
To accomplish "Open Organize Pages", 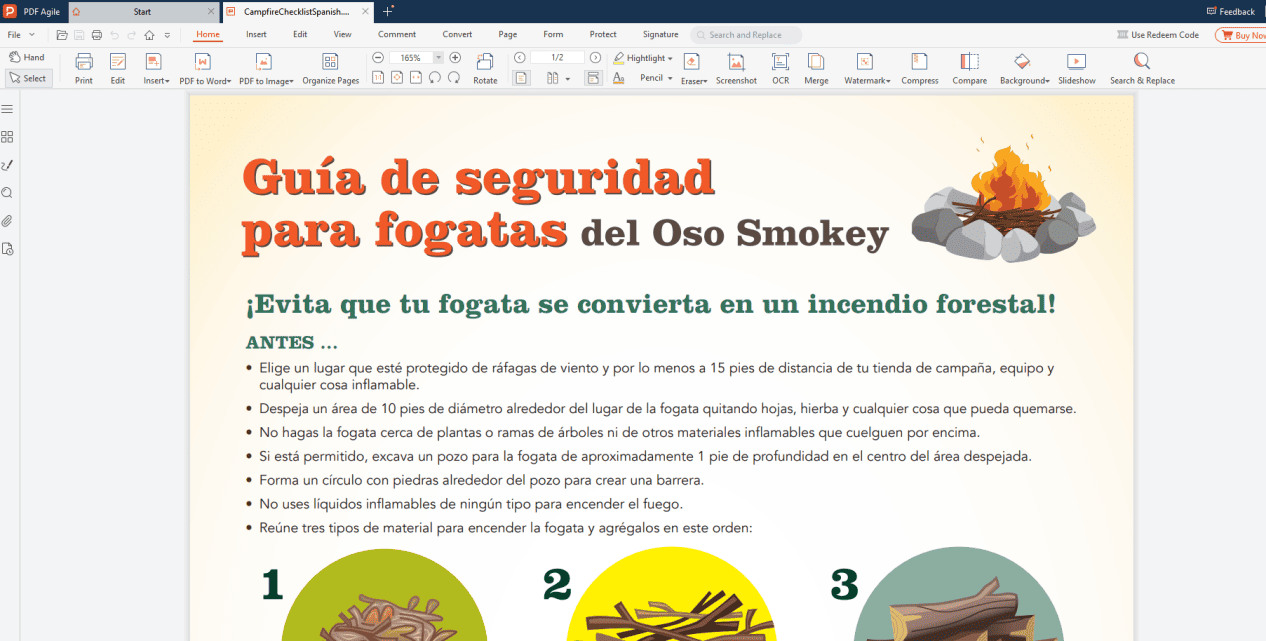I will [330, 66].
